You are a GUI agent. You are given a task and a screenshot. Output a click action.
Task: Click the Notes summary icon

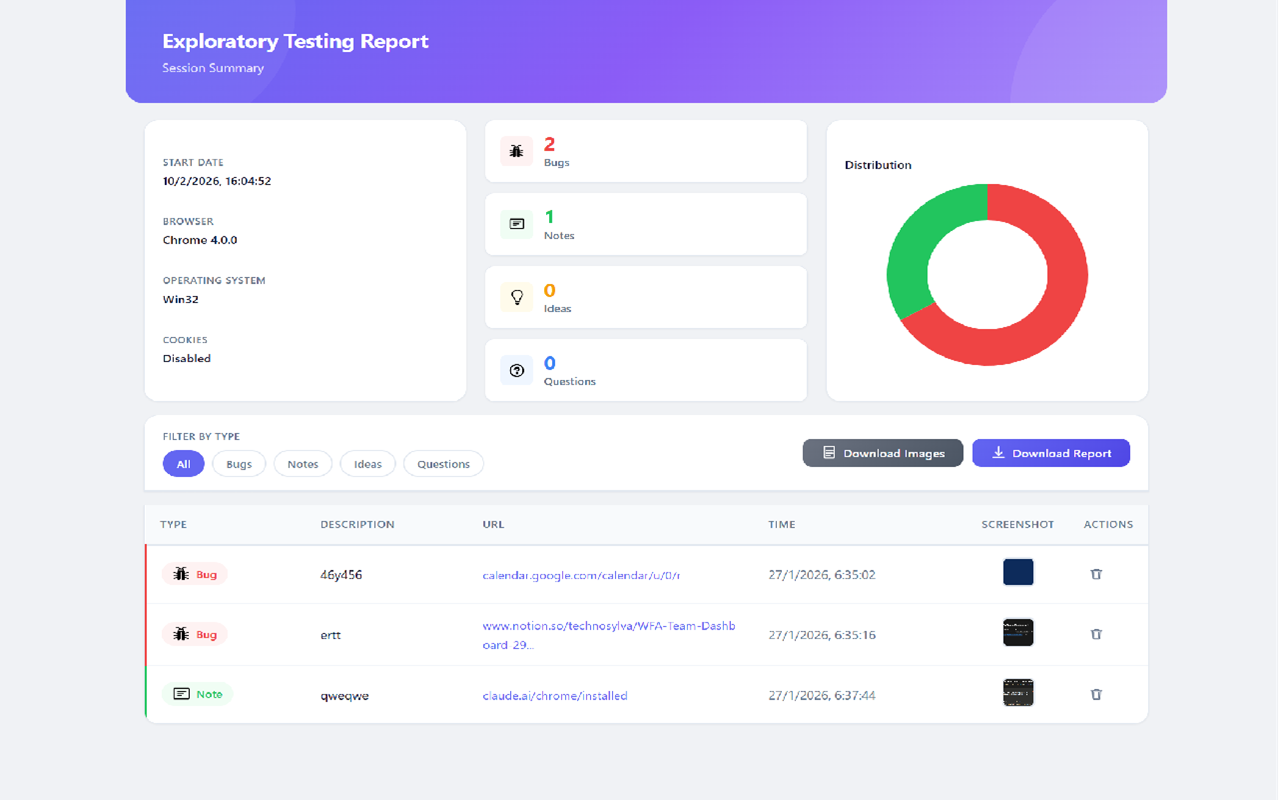coord(515,224)
